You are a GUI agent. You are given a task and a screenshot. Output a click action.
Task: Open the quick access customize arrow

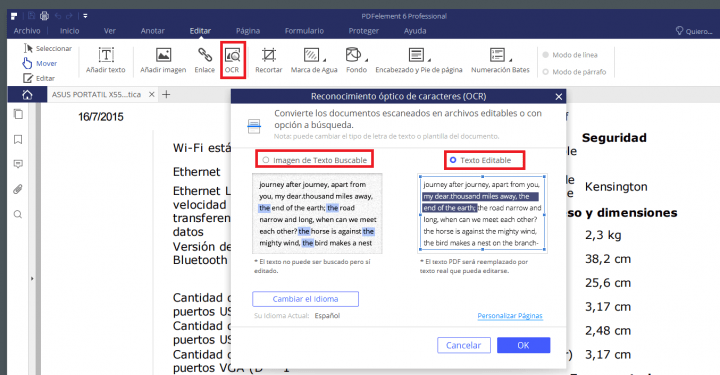[85, 16]
